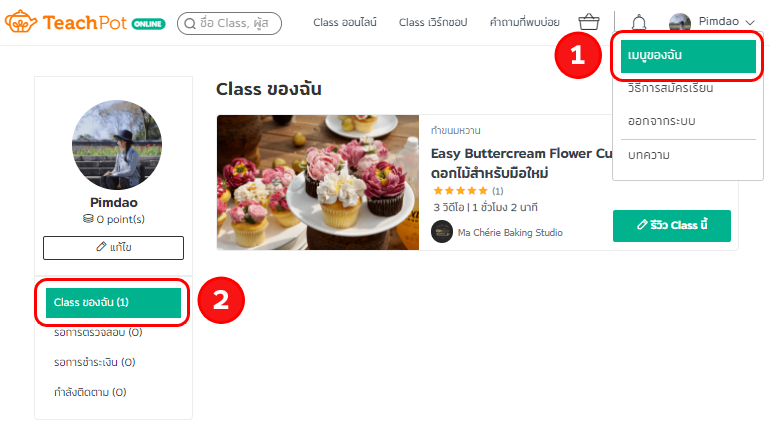770x433 pixels.
Task: Click the TeachPot teapot logo
Action: click(21, 22)
